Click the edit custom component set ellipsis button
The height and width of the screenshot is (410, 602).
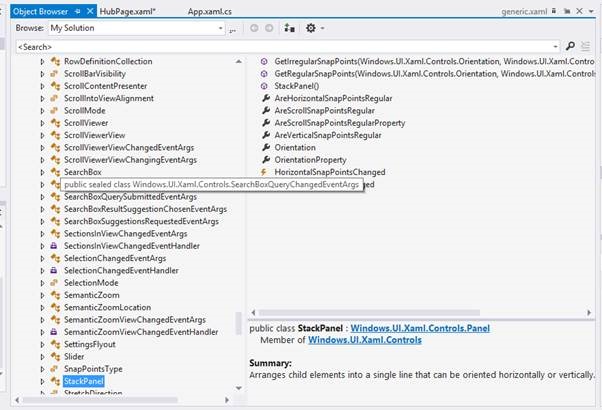233,30
